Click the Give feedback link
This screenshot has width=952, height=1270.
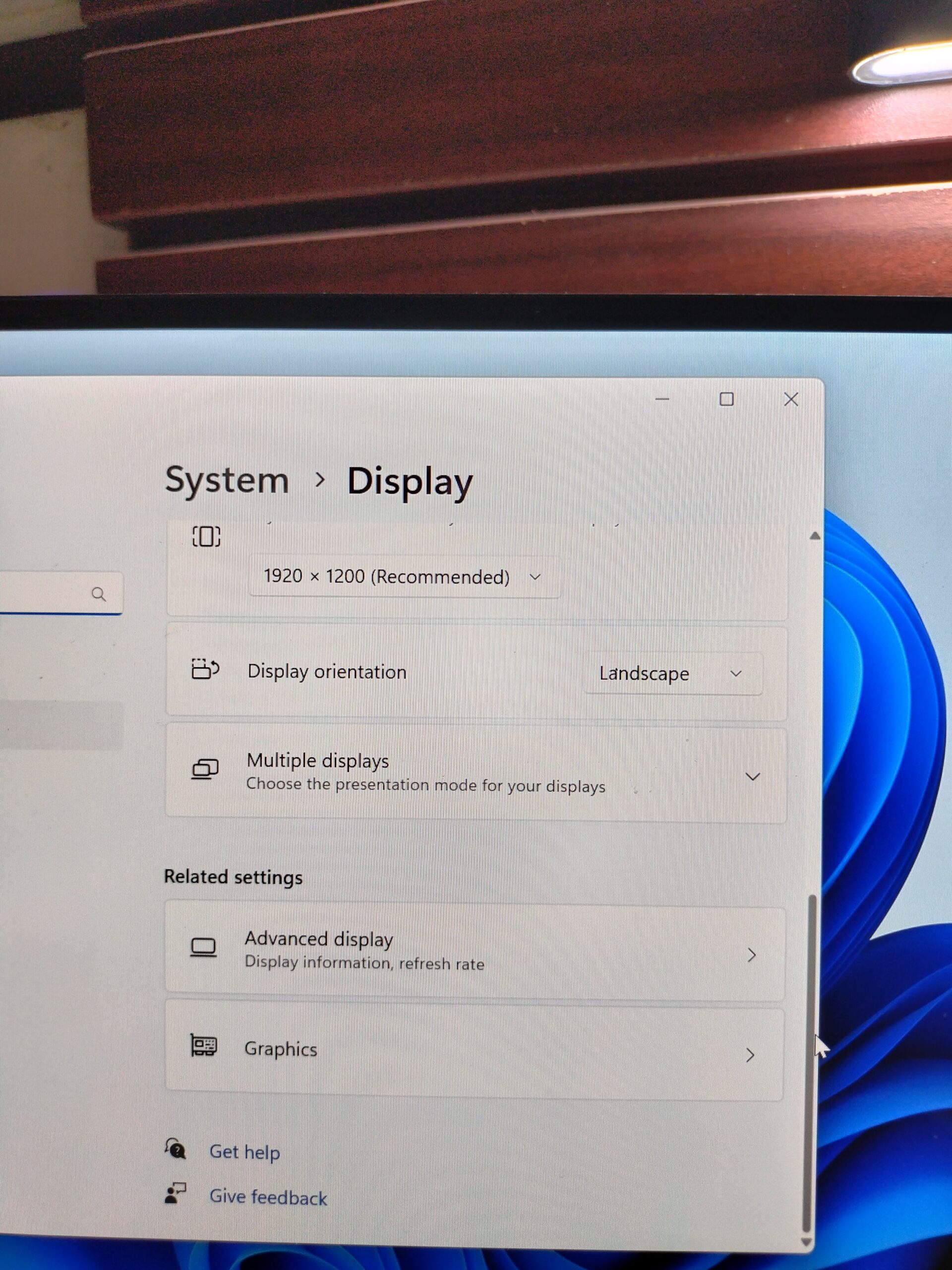[x=268, y=1197]
